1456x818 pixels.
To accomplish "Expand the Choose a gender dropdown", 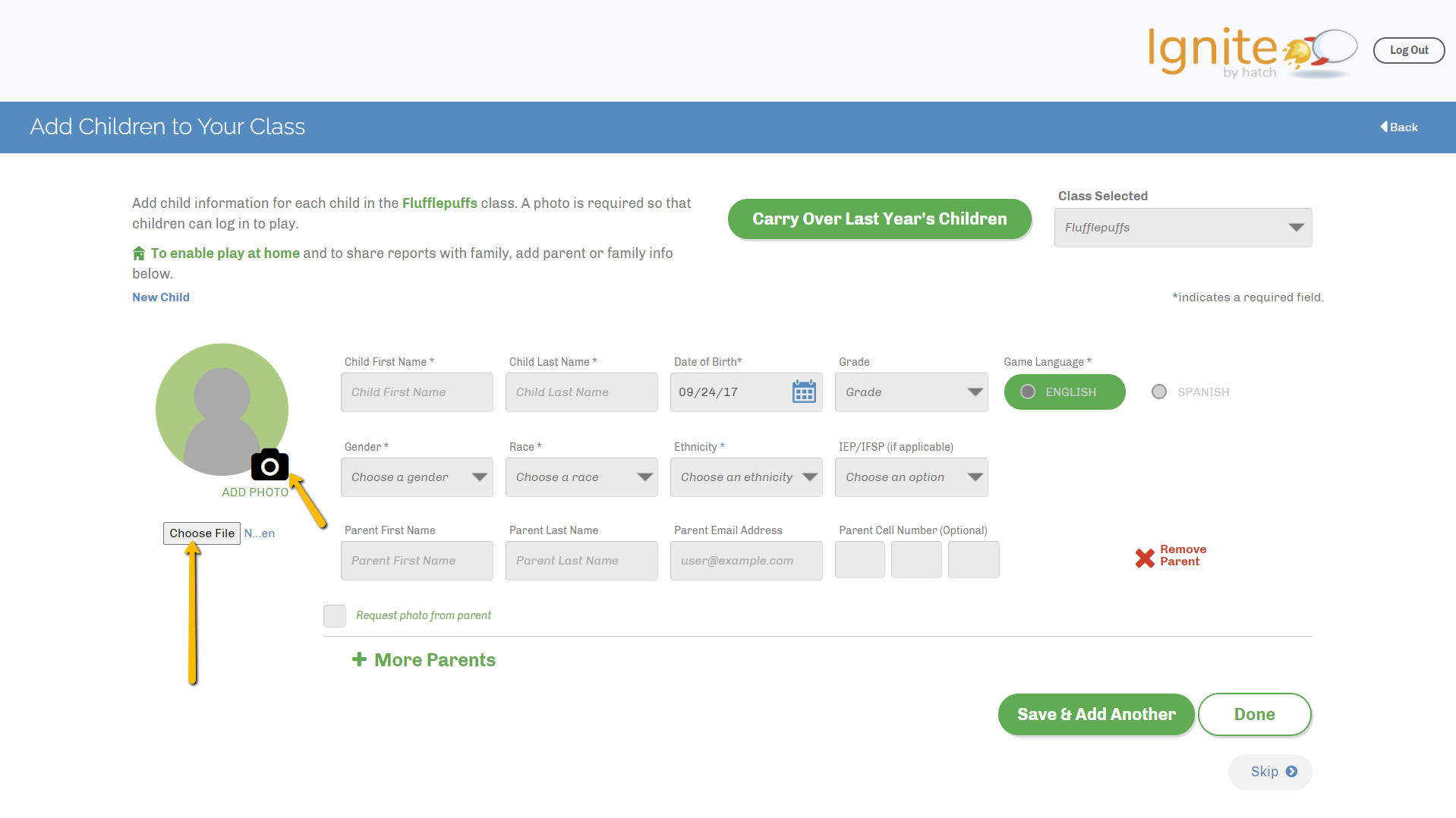I will click(417, 477).
